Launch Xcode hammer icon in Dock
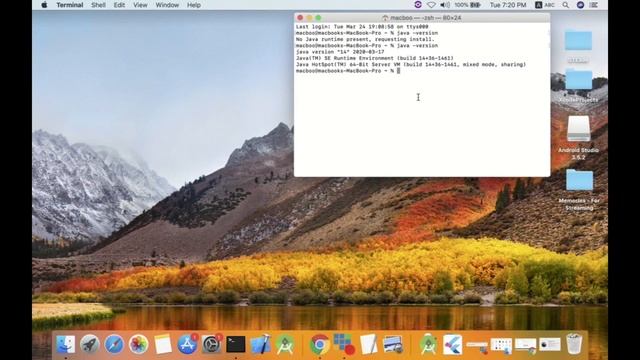This screenshot has height=360, width=640. 260,344
